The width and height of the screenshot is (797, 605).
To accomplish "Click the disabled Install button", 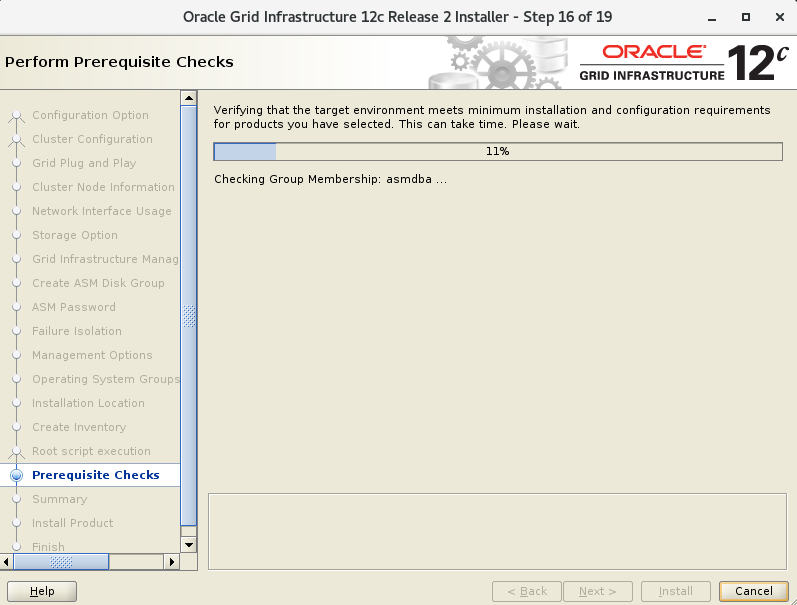I will click(x=676, y=591).
